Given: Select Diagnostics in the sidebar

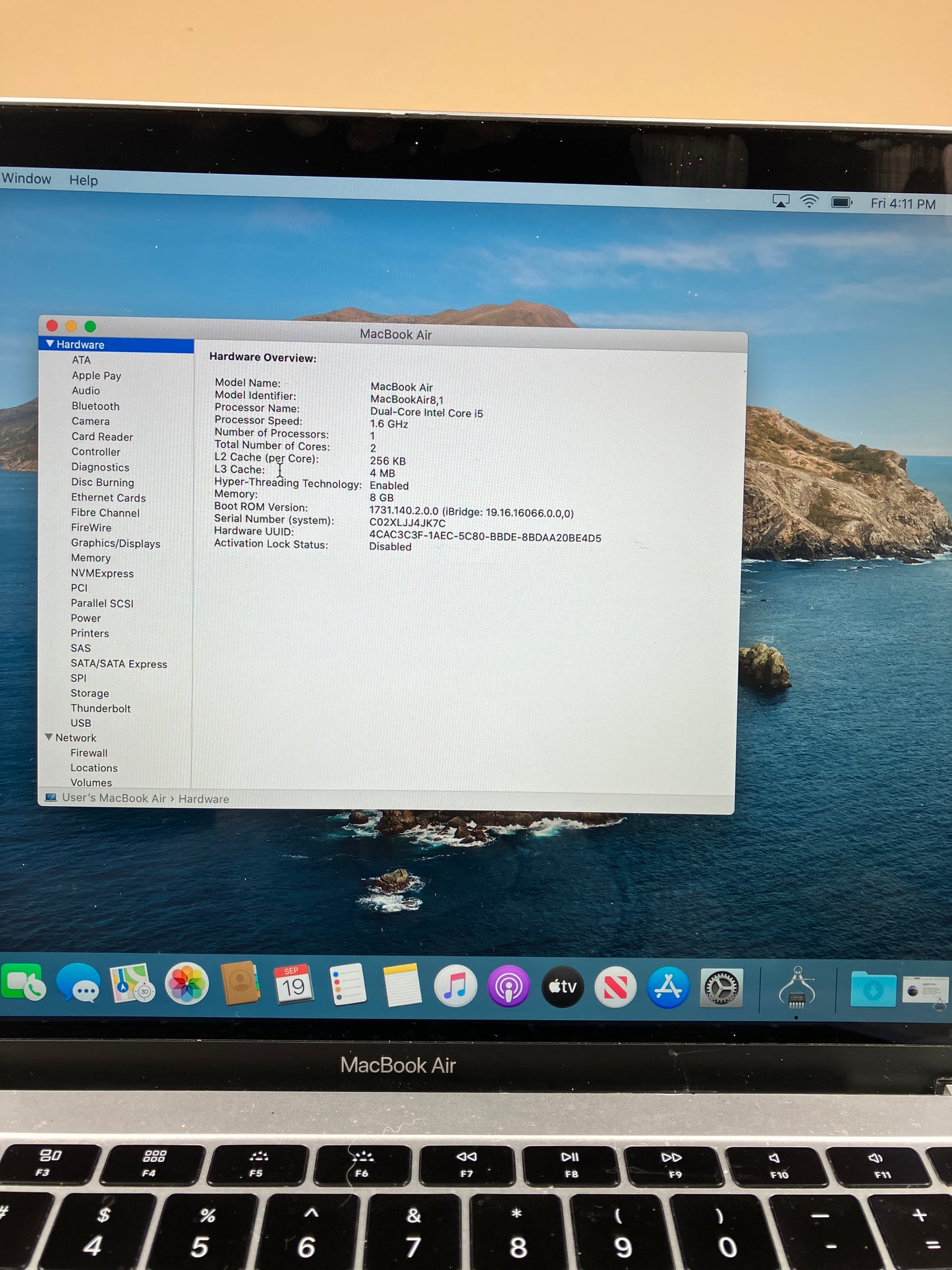Looking at the screenshot, I should pyautogui.click(x=100, y=467).
